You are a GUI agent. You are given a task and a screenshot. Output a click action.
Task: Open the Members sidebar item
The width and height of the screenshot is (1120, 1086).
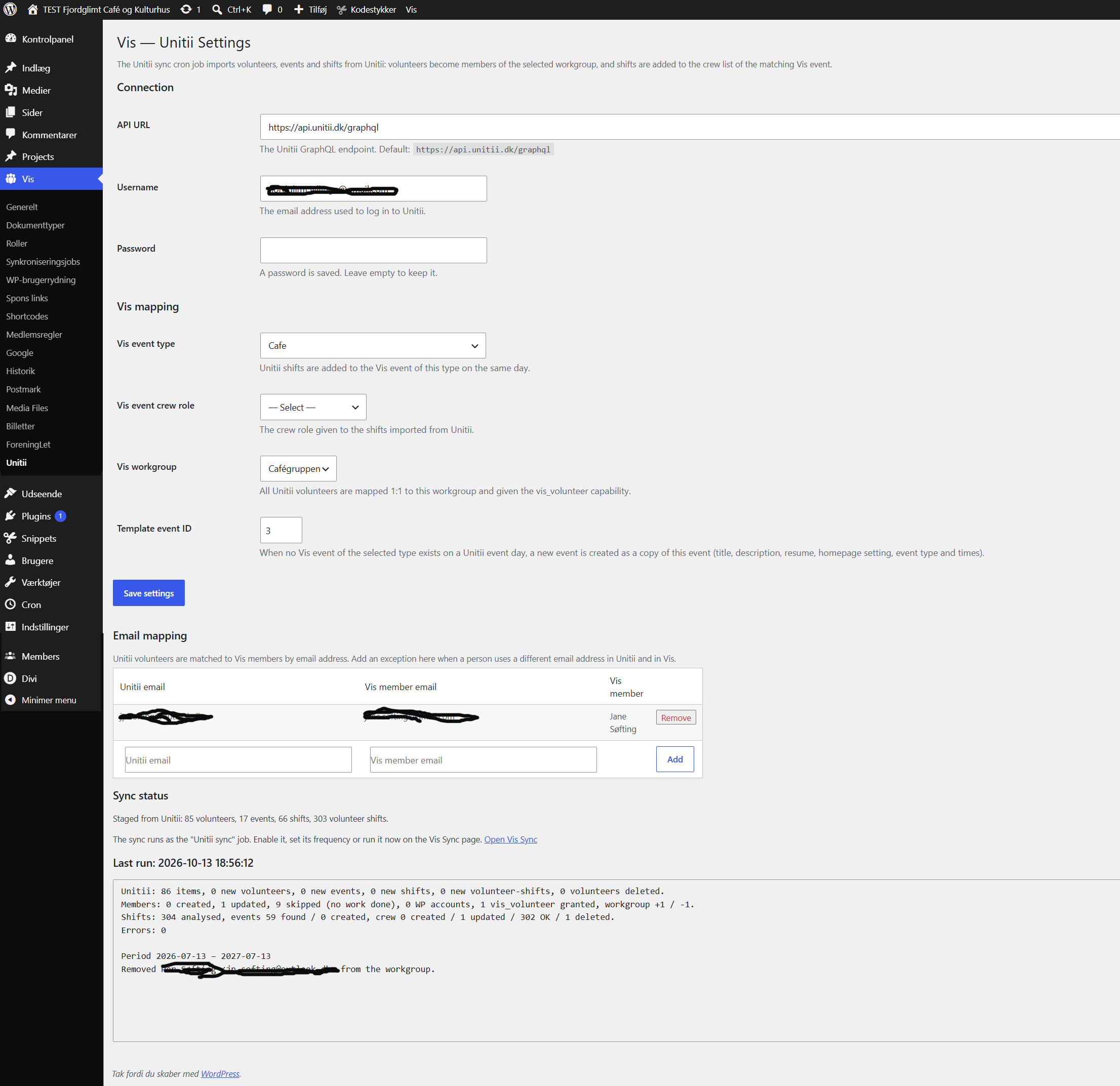(40, 656)
